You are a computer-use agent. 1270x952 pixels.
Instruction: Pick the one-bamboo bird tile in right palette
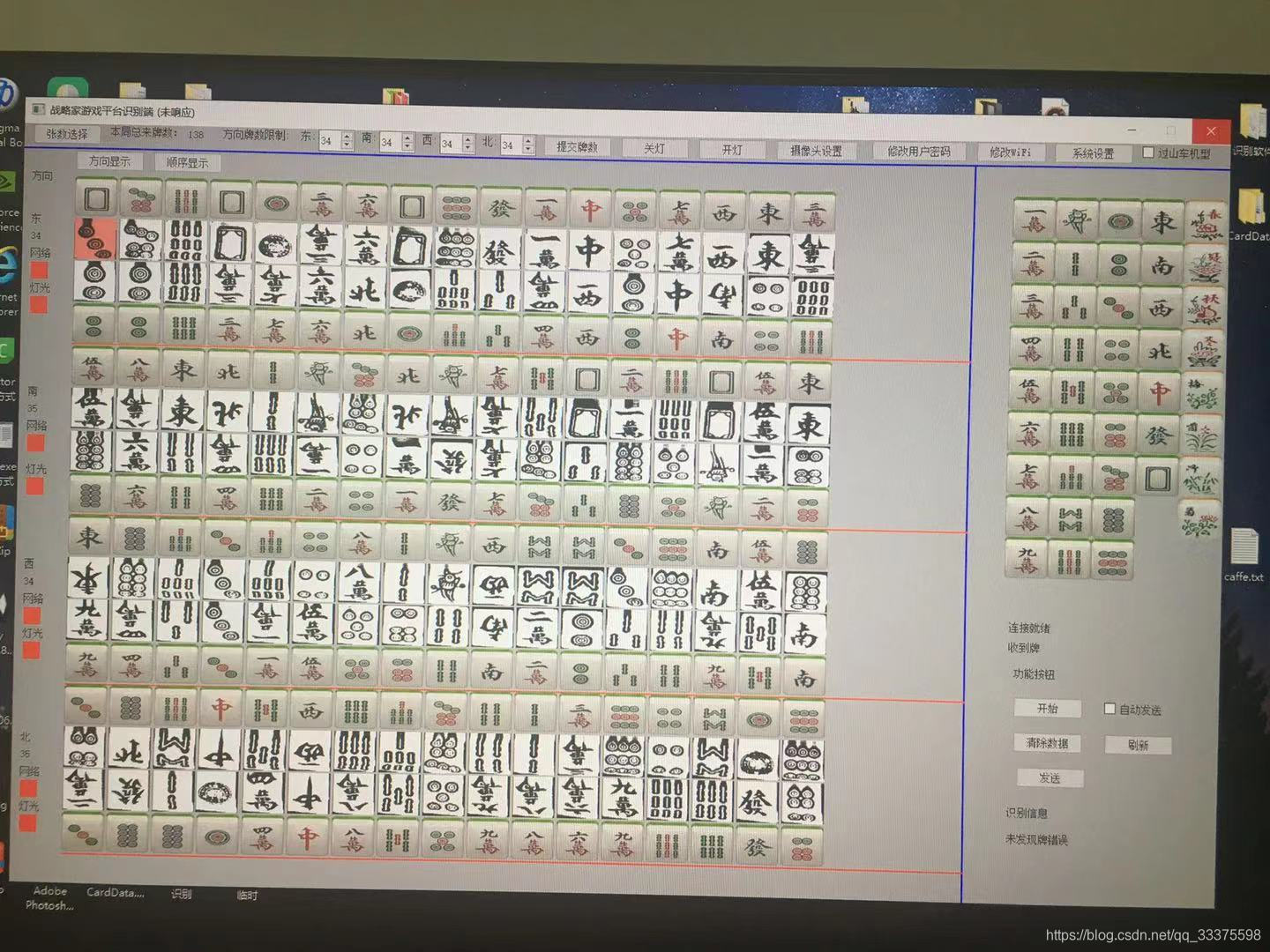[1076, 219]
